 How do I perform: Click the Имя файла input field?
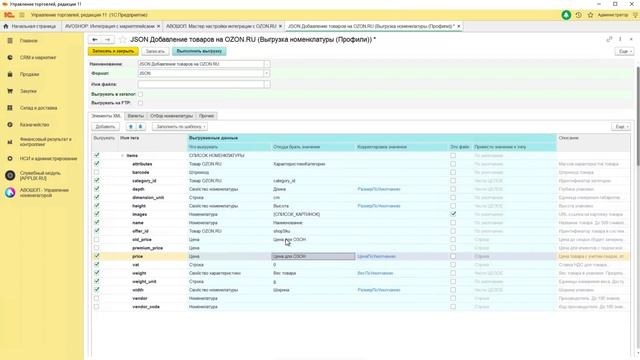click(x=201, y=84)
